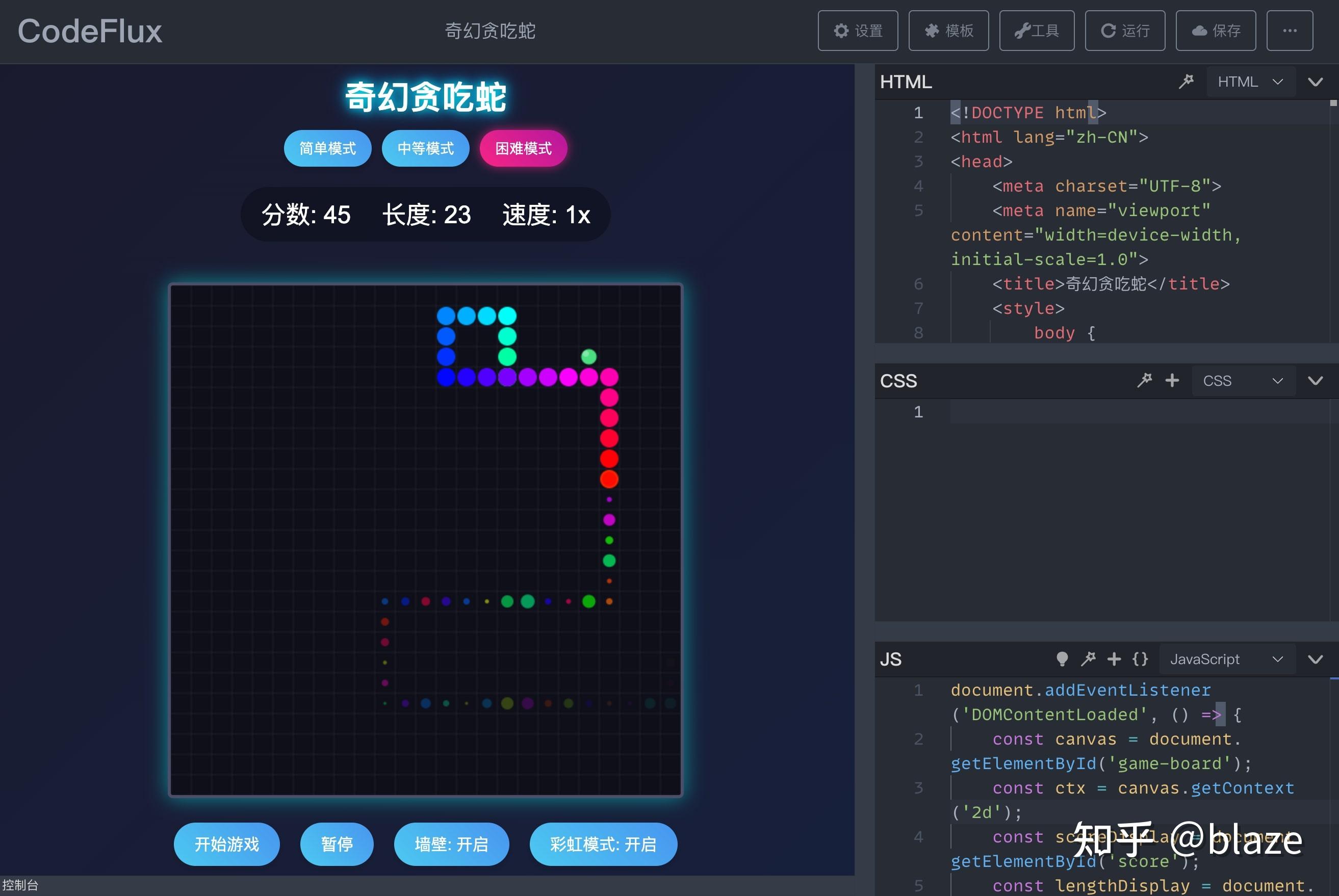Open the more options ellipsis button
1339x896 pixels.
pyautogui.click(x=1289, y=31)
